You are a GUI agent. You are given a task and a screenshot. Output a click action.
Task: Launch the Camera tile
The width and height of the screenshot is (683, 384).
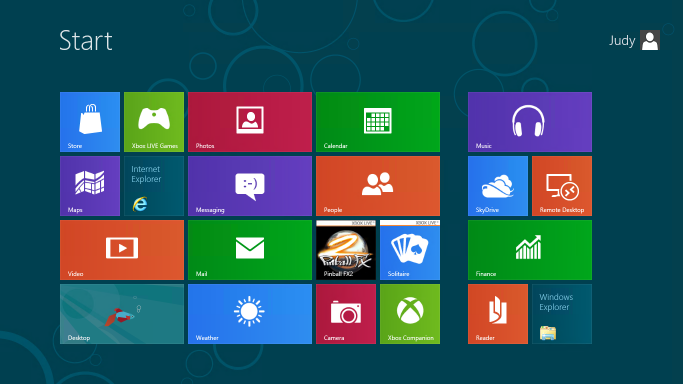346,314
